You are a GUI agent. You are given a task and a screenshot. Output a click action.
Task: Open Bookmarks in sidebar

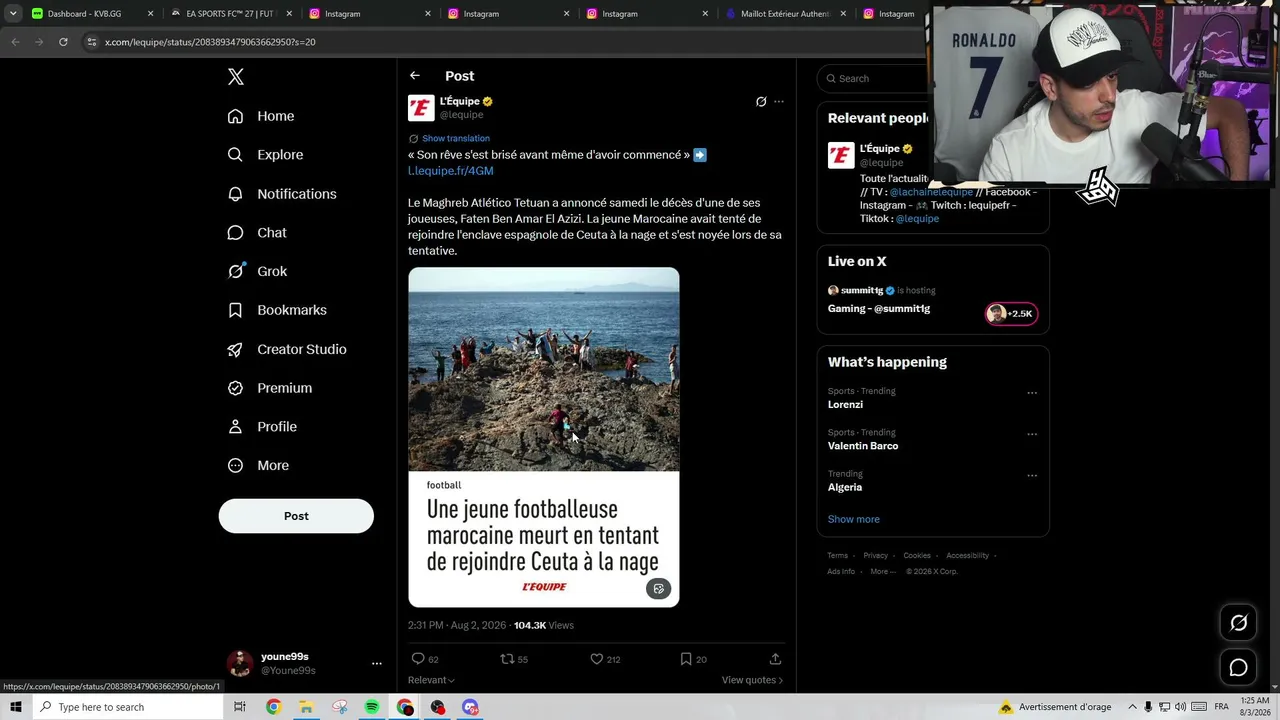[x=277, y=310]
